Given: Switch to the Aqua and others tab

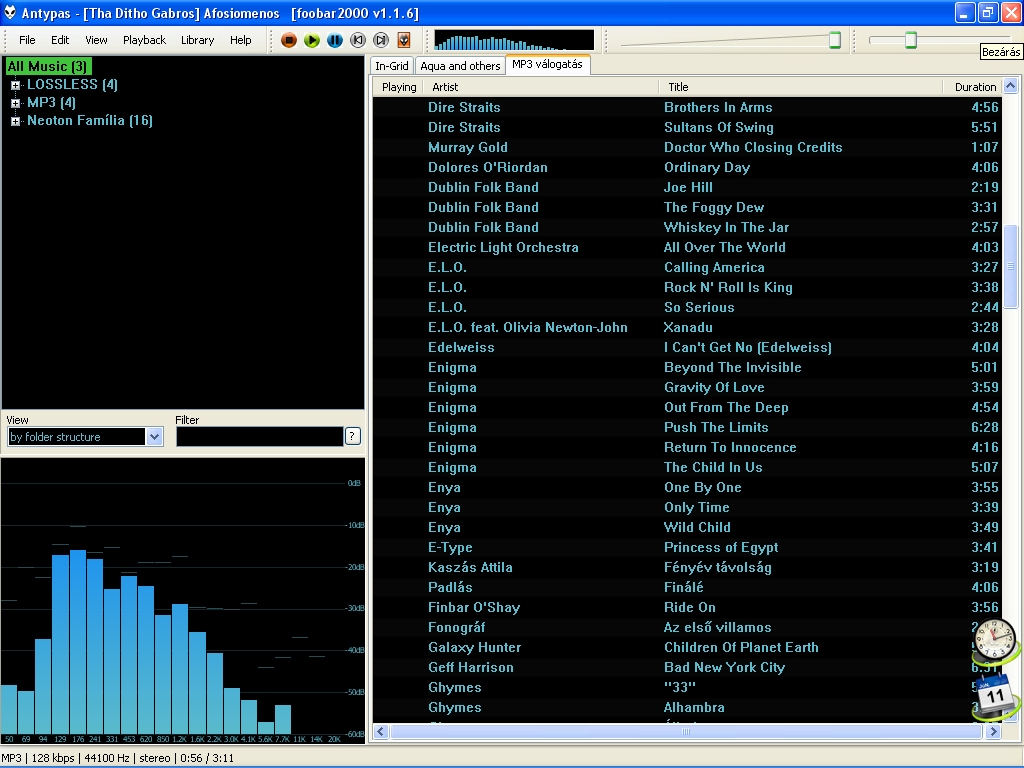Looking at the screenshot, I should [x=460, y=66].
